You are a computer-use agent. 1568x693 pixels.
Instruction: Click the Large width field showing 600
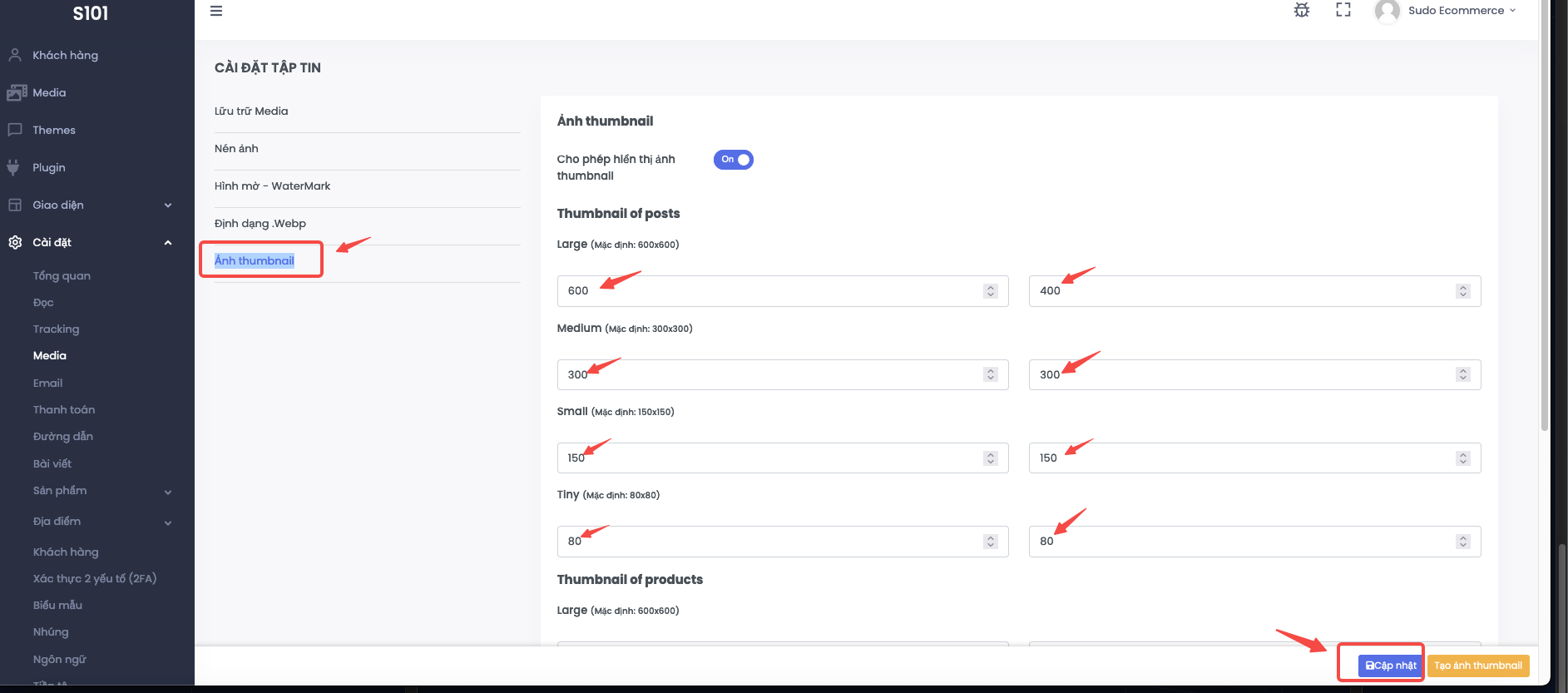pyautogui.click(x=783, y=291)
